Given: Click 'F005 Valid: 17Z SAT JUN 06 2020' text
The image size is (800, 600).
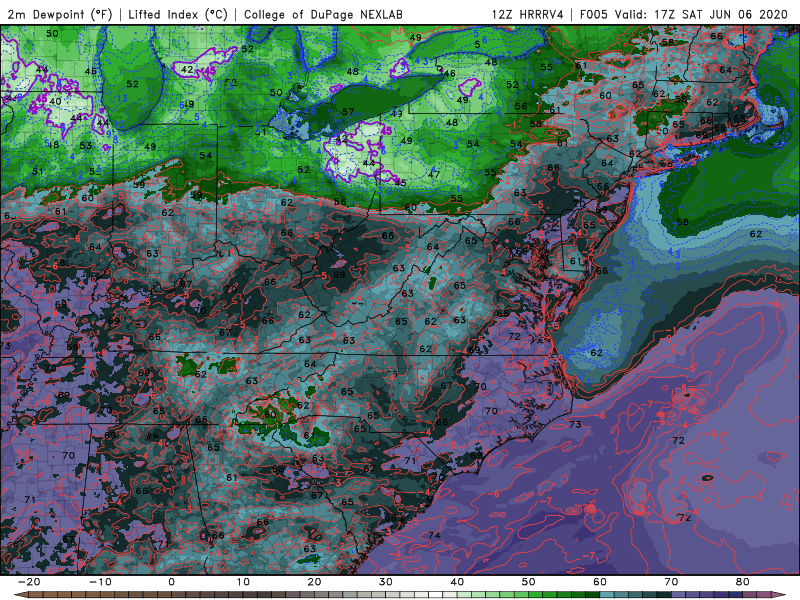Looking at the screenshot, I should (x=684, y=14).
